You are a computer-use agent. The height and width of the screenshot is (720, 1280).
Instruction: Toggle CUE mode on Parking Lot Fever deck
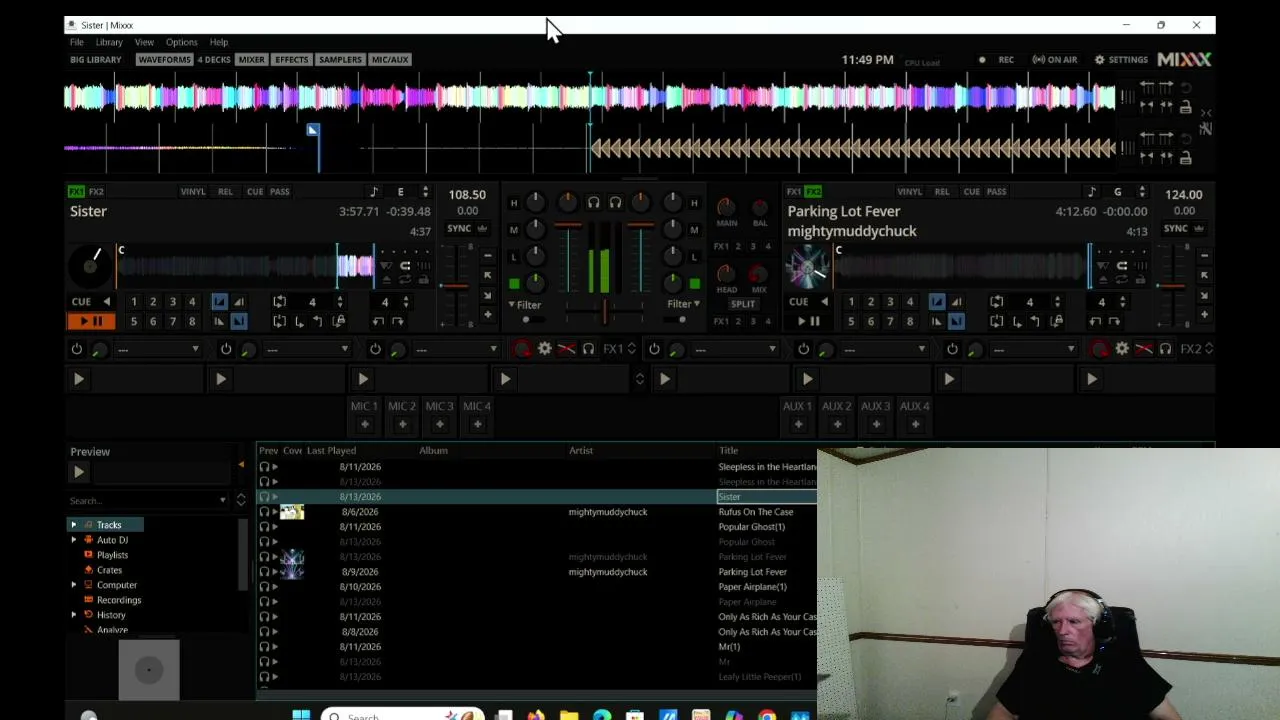(972, 191)
